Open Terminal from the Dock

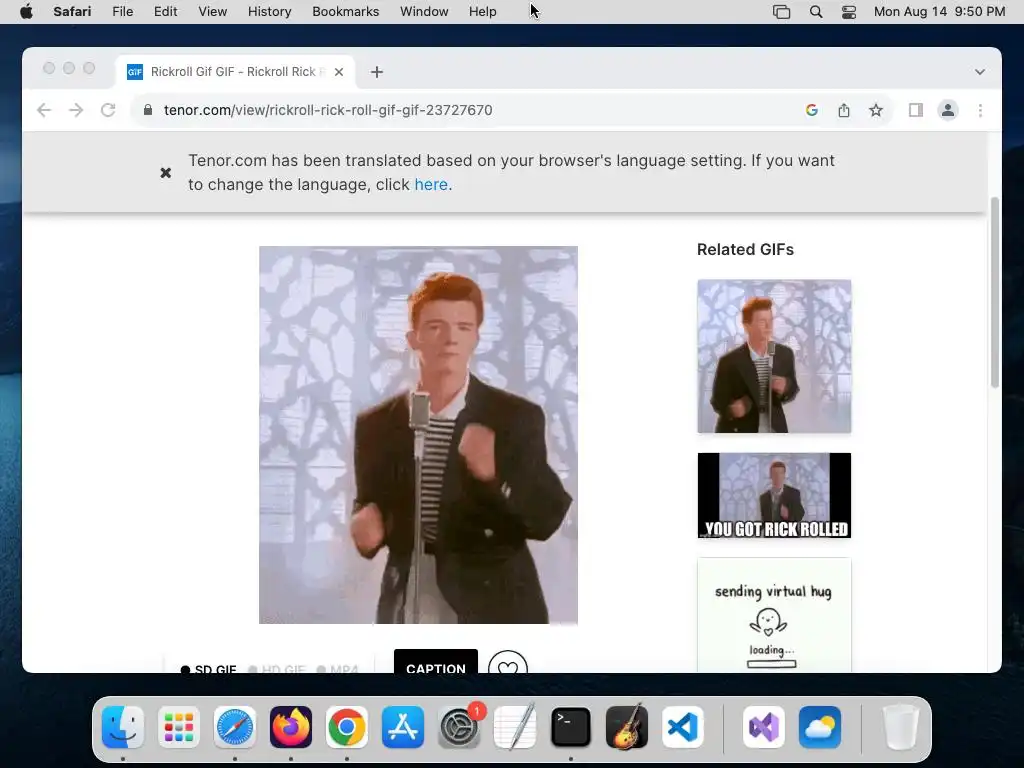pyautogui.click(x=571, y=727)
